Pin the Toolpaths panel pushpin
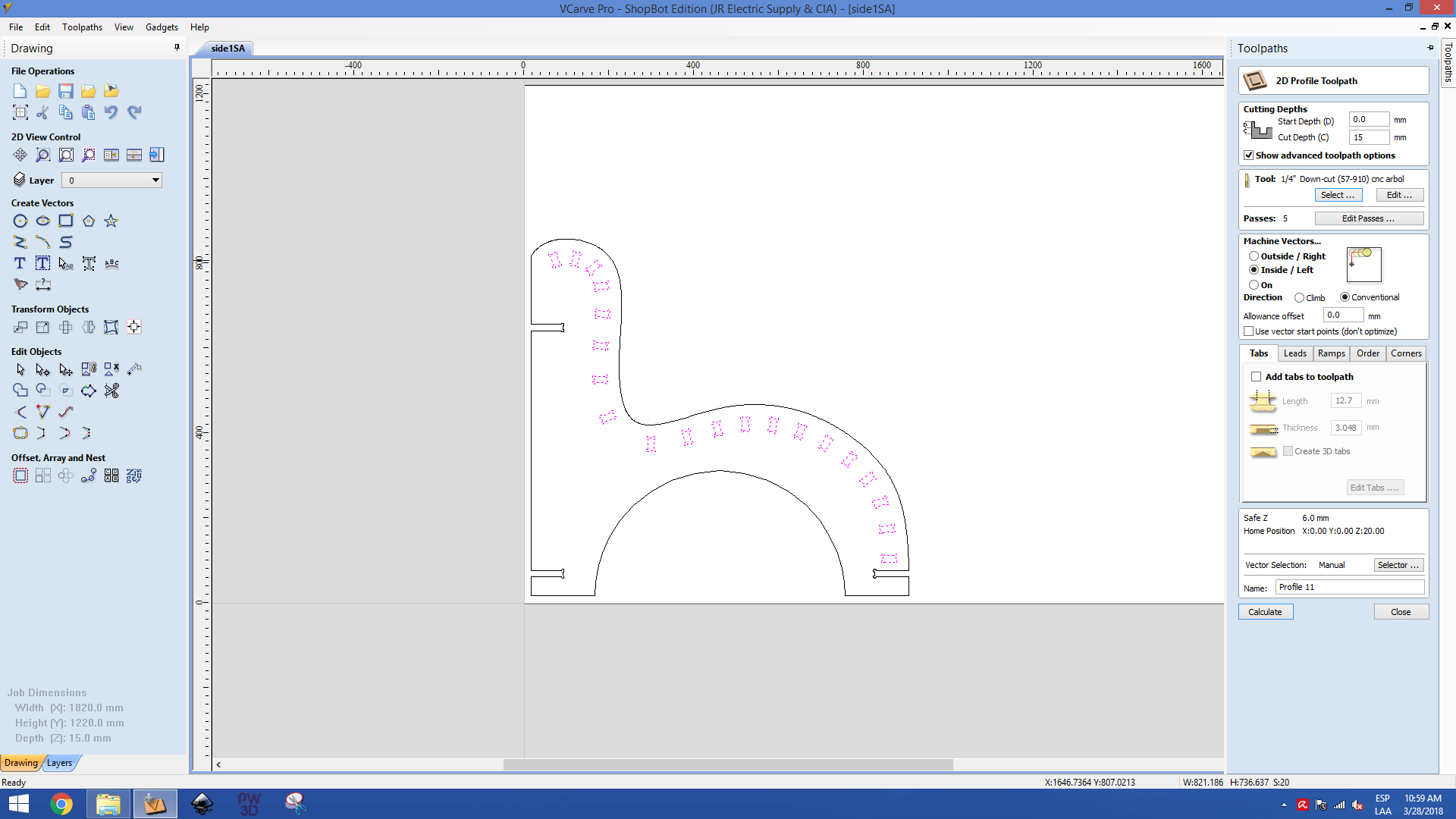The image size is (1456, 819). pos(1430,47)
